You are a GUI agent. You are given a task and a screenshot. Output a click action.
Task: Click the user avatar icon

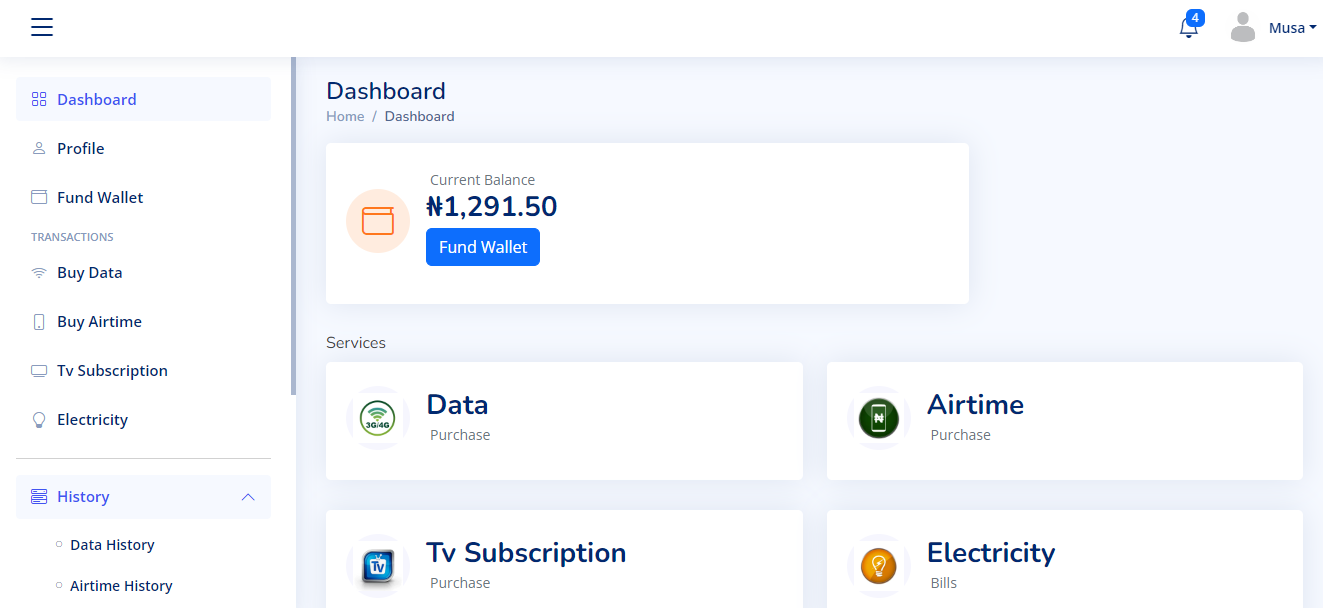[1243, 28]
